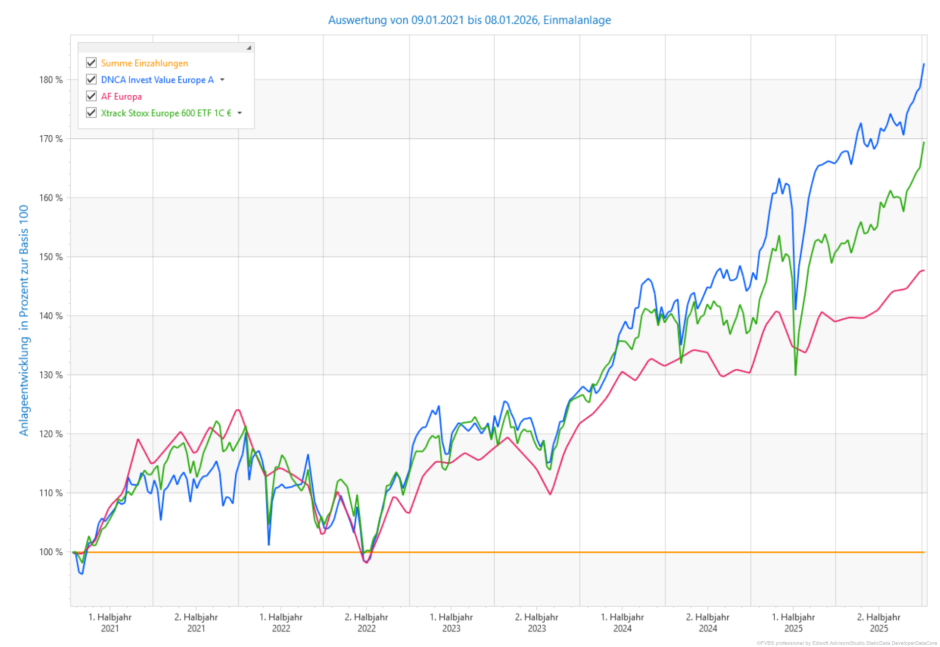
Task: Hide the DNCA Invest Value Europe A line
Action: tap(91, 80)
